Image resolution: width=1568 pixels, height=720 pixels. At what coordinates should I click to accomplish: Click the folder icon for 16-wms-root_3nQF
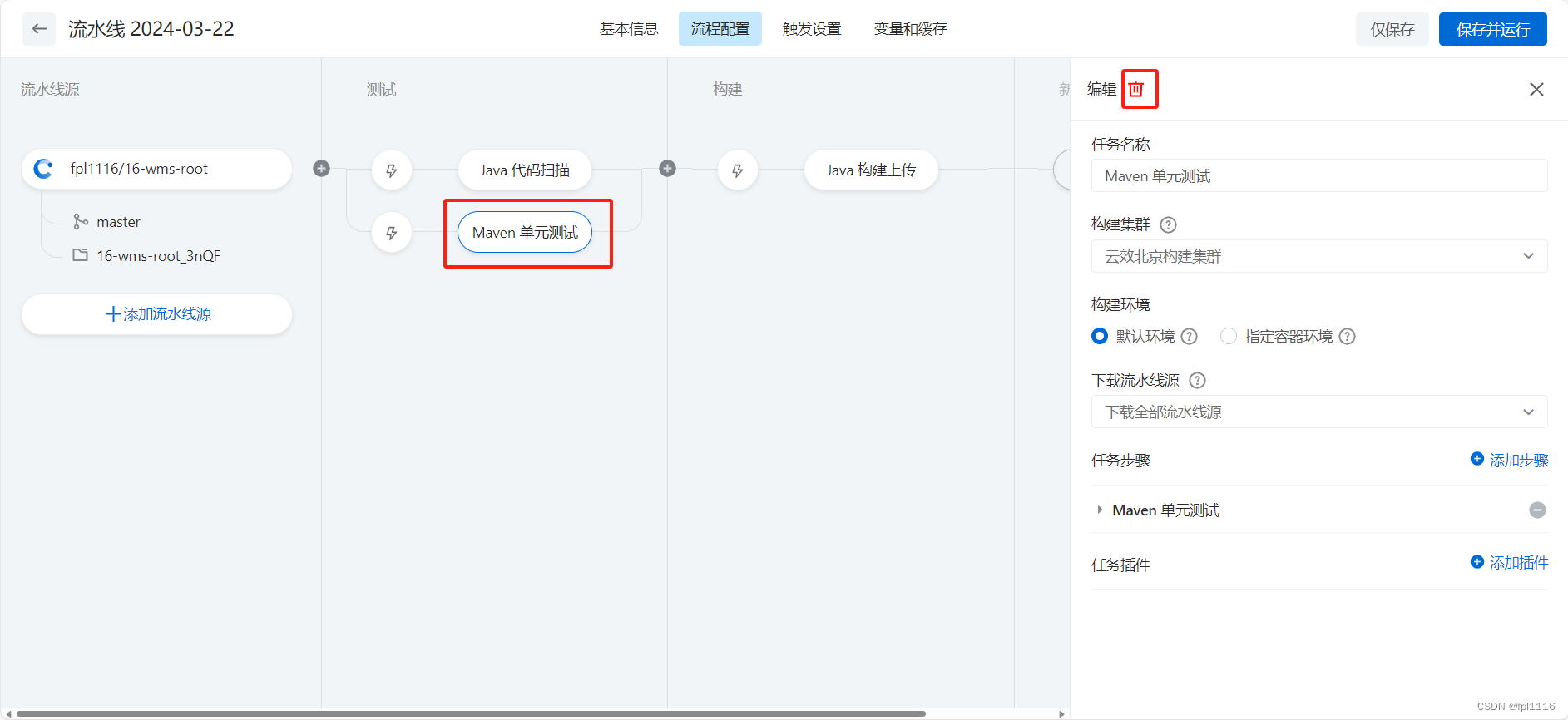pos(80,255)
